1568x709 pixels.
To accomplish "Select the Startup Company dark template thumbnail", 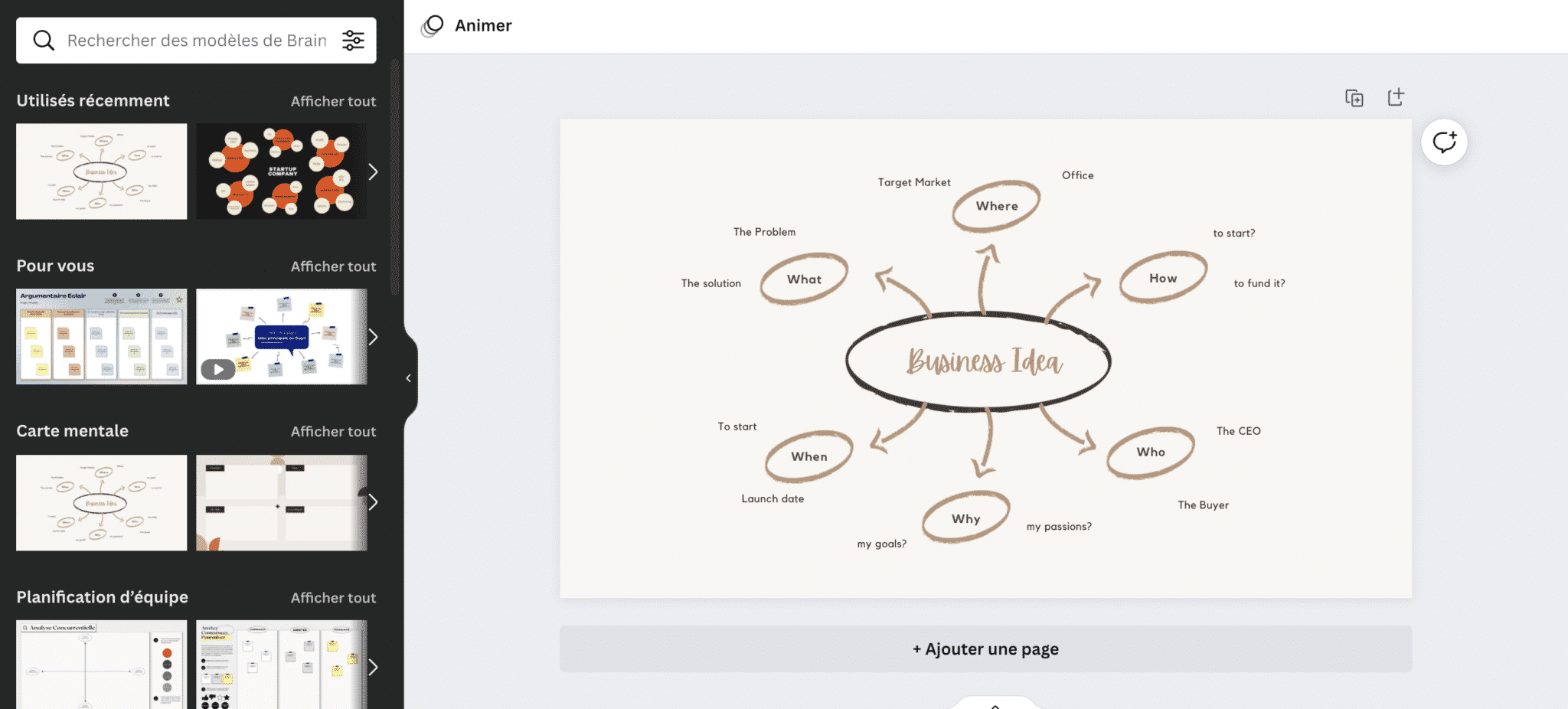I will (x=282, y=171).
